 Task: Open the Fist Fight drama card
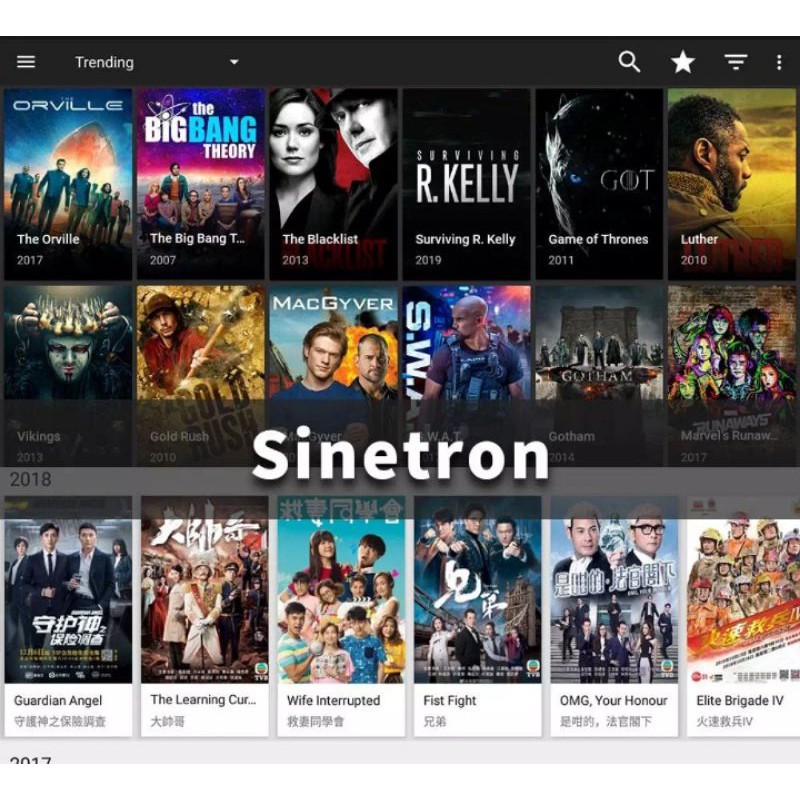pos(478,616)
